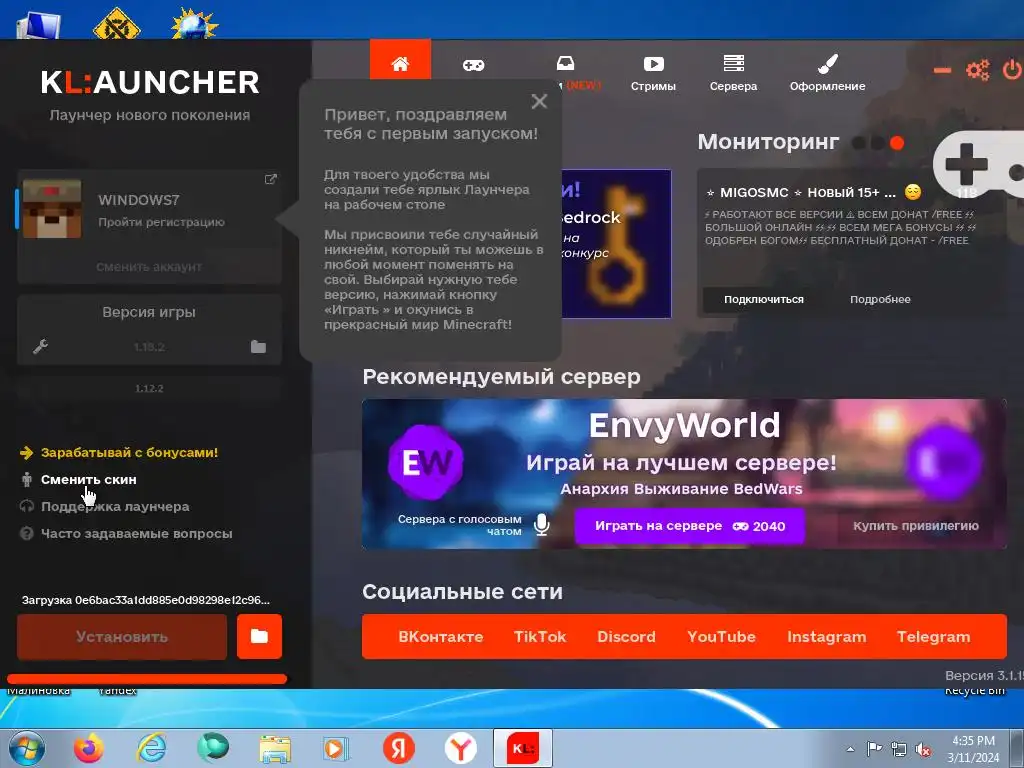Open Discord social link
The height and width of the screenshot is (768, 1024).
tap(626, 637)
